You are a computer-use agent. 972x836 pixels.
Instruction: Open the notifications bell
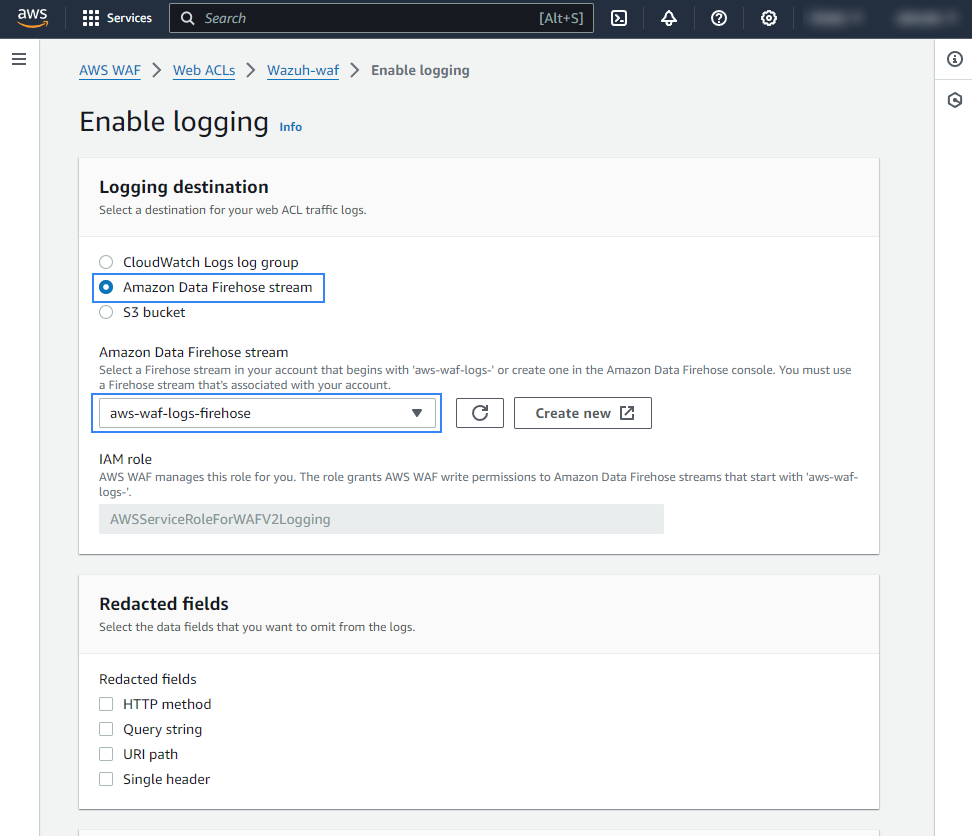(x=669, y=18)
